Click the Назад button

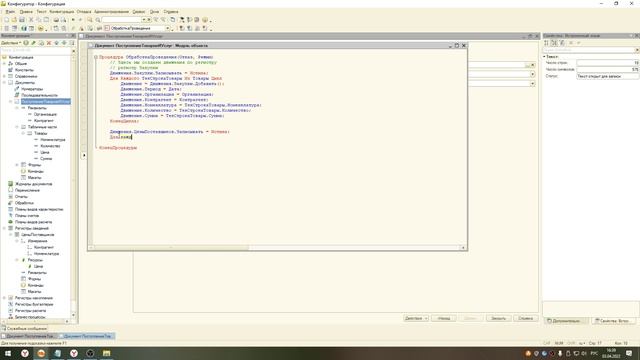pyautogui.click(x=443, y=318)
